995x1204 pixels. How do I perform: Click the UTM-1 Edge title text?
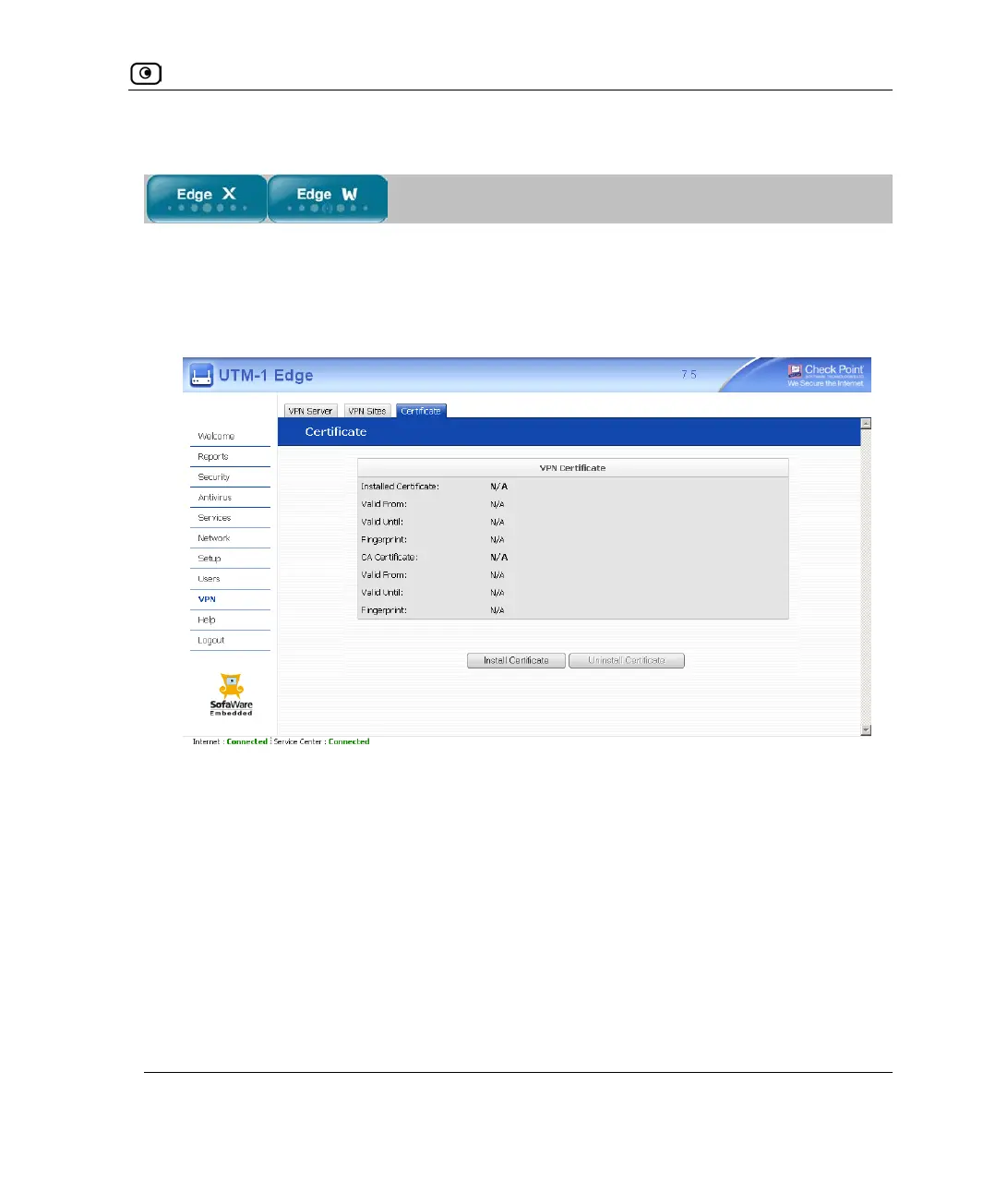coord(266,375)
